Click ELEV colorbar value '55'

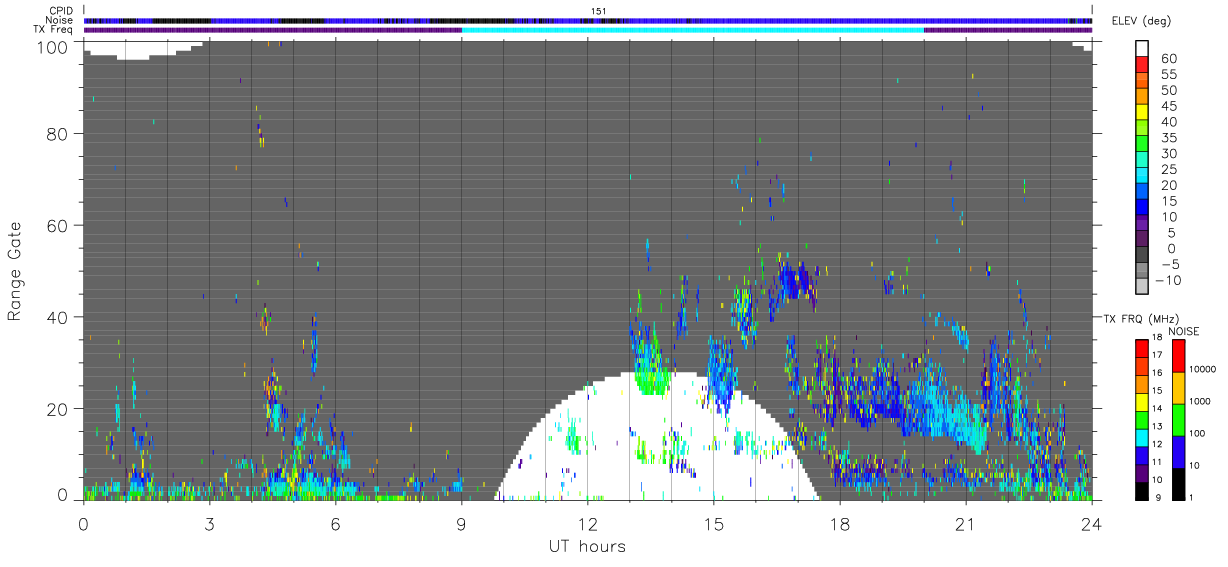[1167, 74]
